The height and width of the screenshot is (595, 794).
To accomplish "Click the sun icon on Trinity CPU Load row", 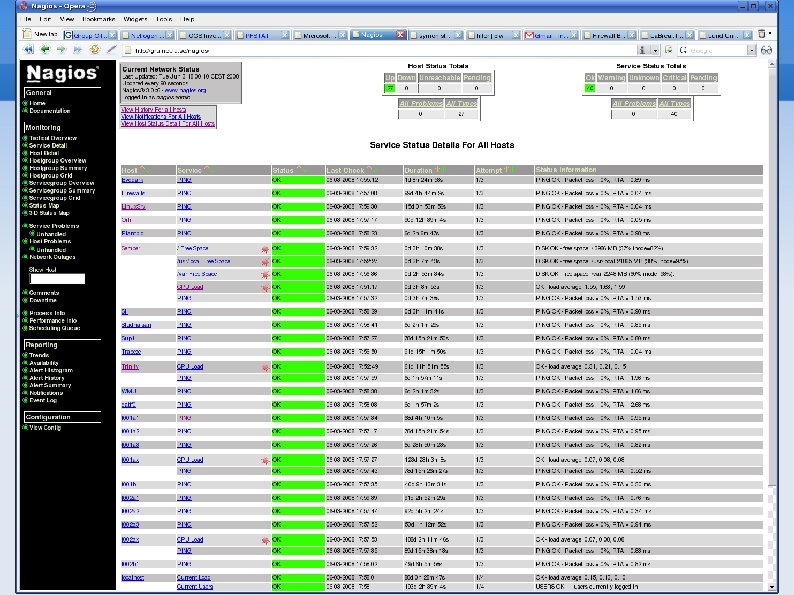I will pyautogui.click(x=265, y=367).
